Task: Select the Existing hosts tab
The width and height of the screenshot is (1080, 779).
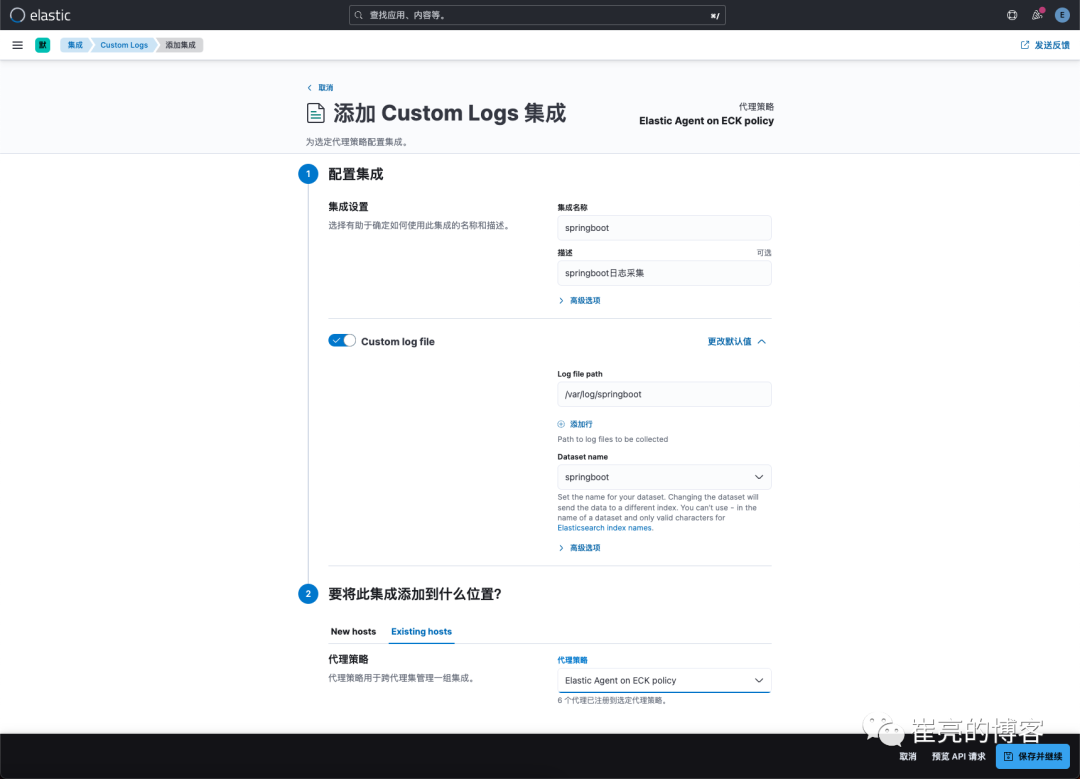Action: point(422,632)
